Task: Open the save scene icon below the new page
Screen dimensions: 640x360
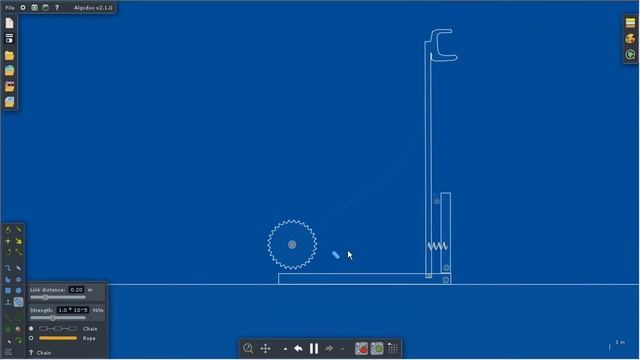Action: click(x=9, y=39)
